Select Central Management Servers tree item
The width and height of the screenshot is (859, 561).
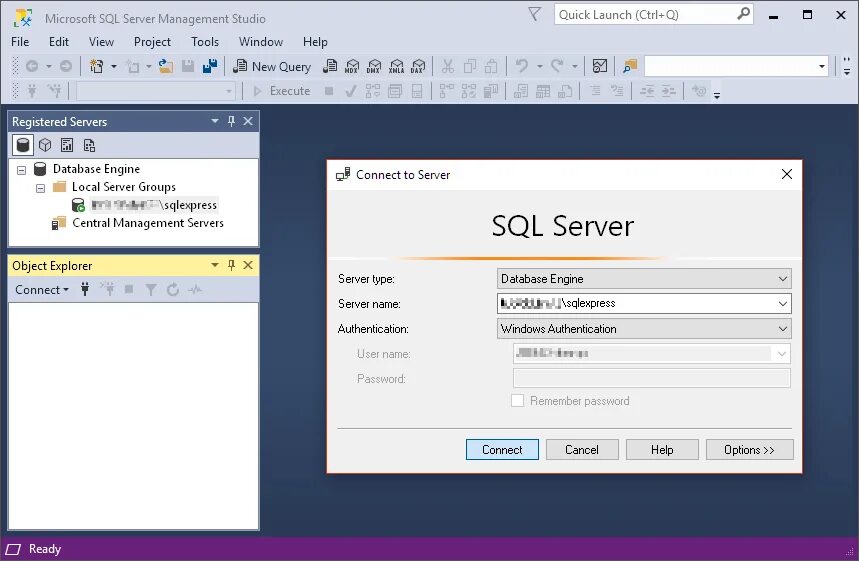click(148, 223)
